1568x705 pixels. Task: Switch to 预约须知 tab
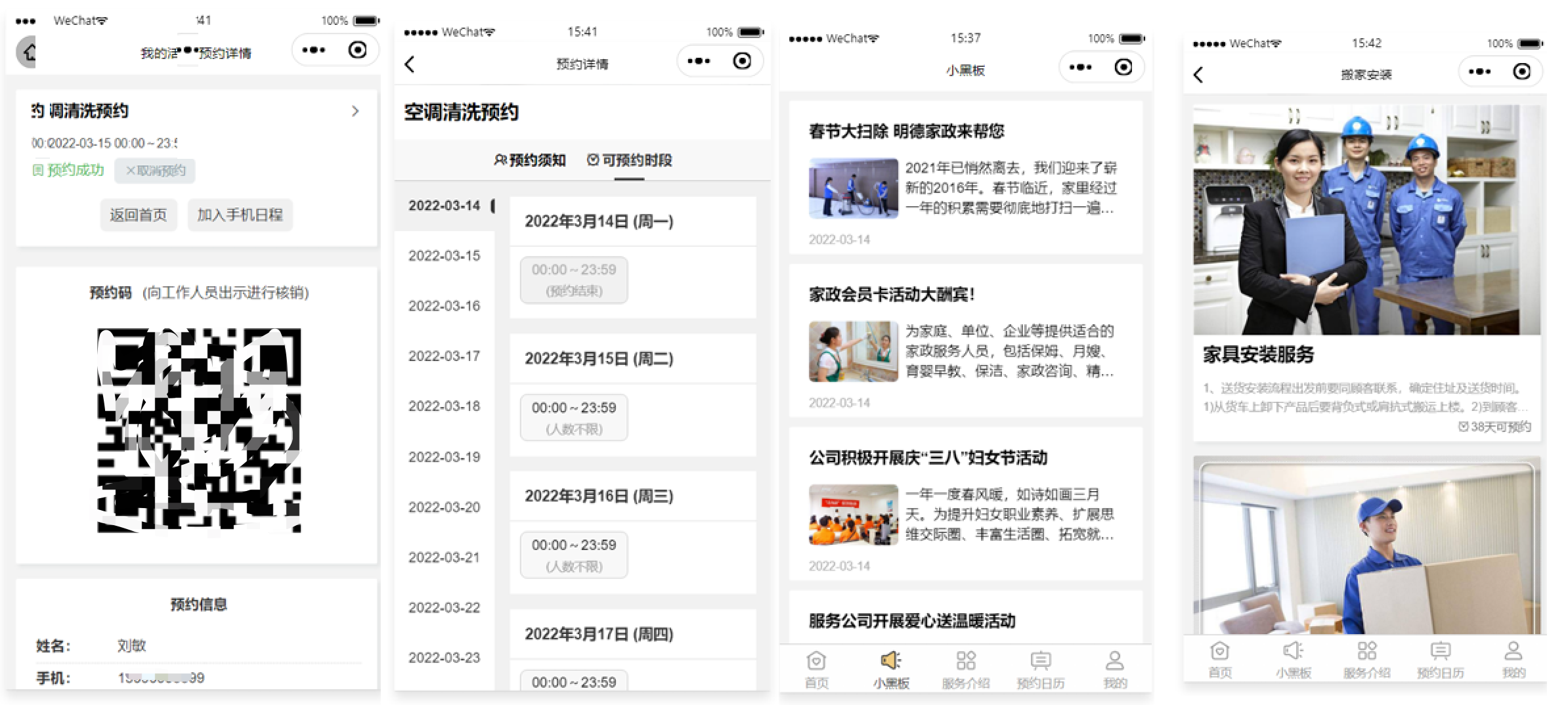529,160
